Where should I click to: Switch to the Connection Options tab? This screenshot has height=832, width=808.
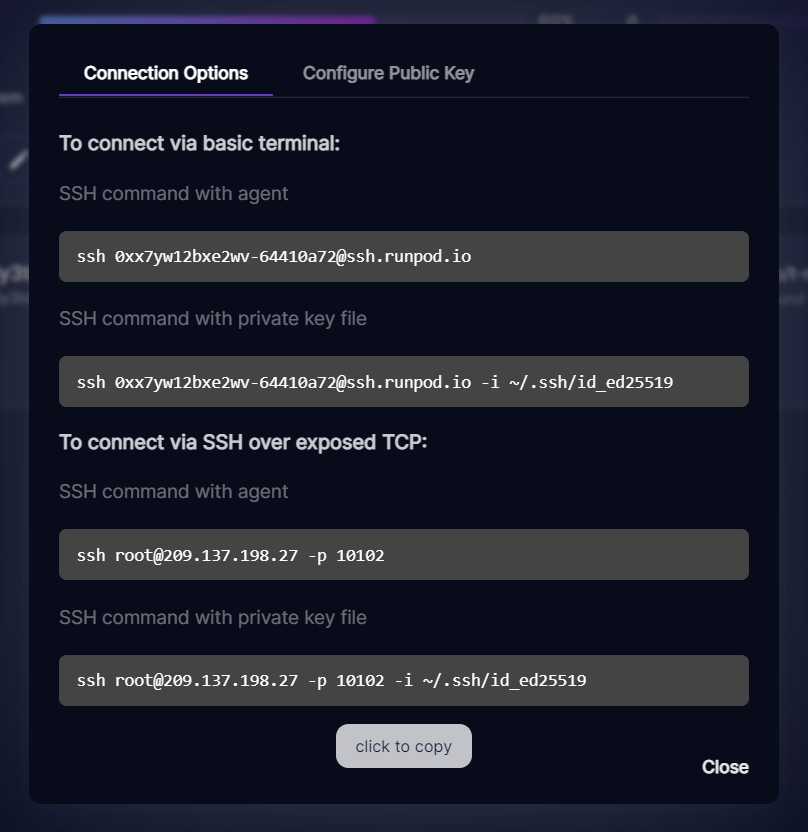tap(166, 73)
